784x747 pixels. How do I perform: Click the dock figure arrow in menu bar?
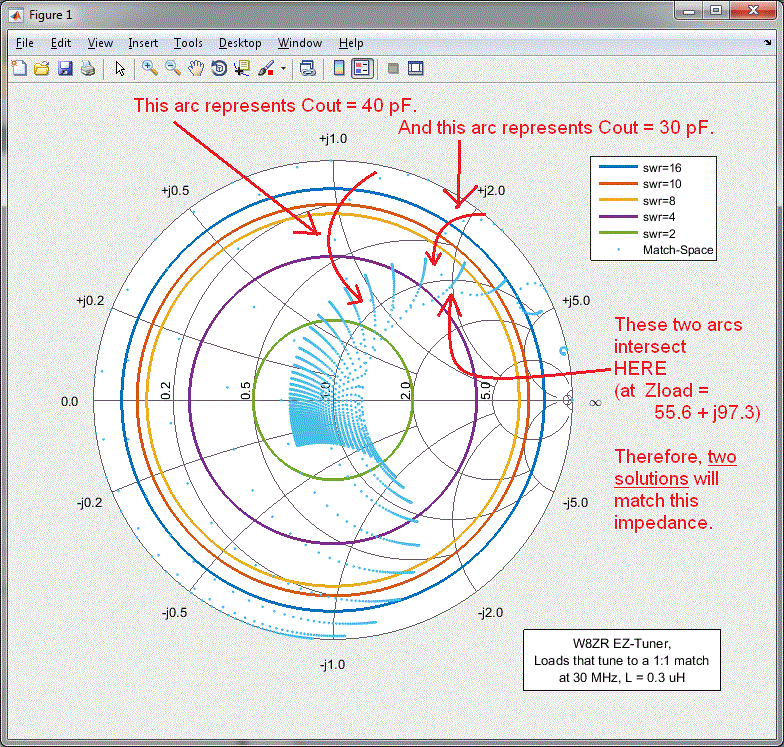click(x=768, y=43)
